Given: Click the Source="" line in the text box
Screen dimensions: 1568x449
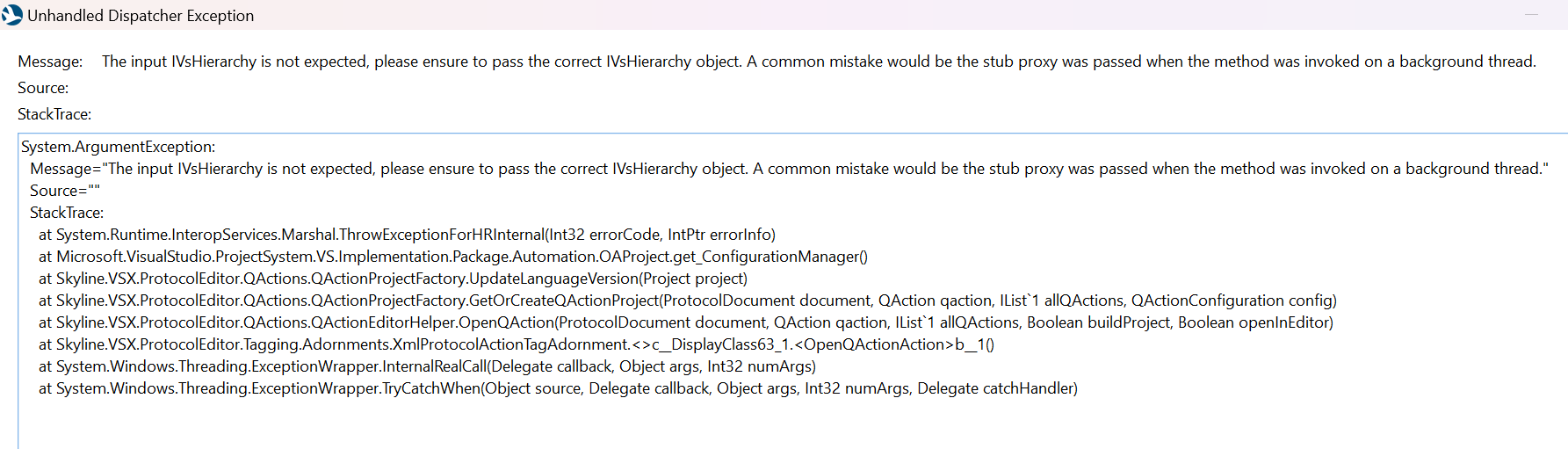Looking at the screenshot, I should coord(65,191).
